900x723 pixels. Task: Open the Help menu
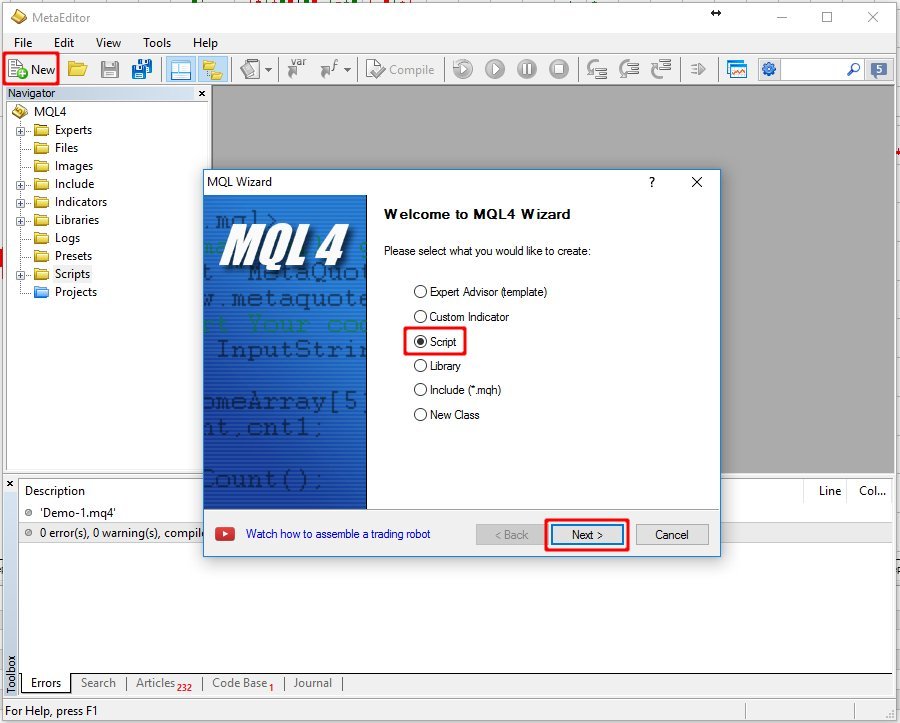pos(205,42)
